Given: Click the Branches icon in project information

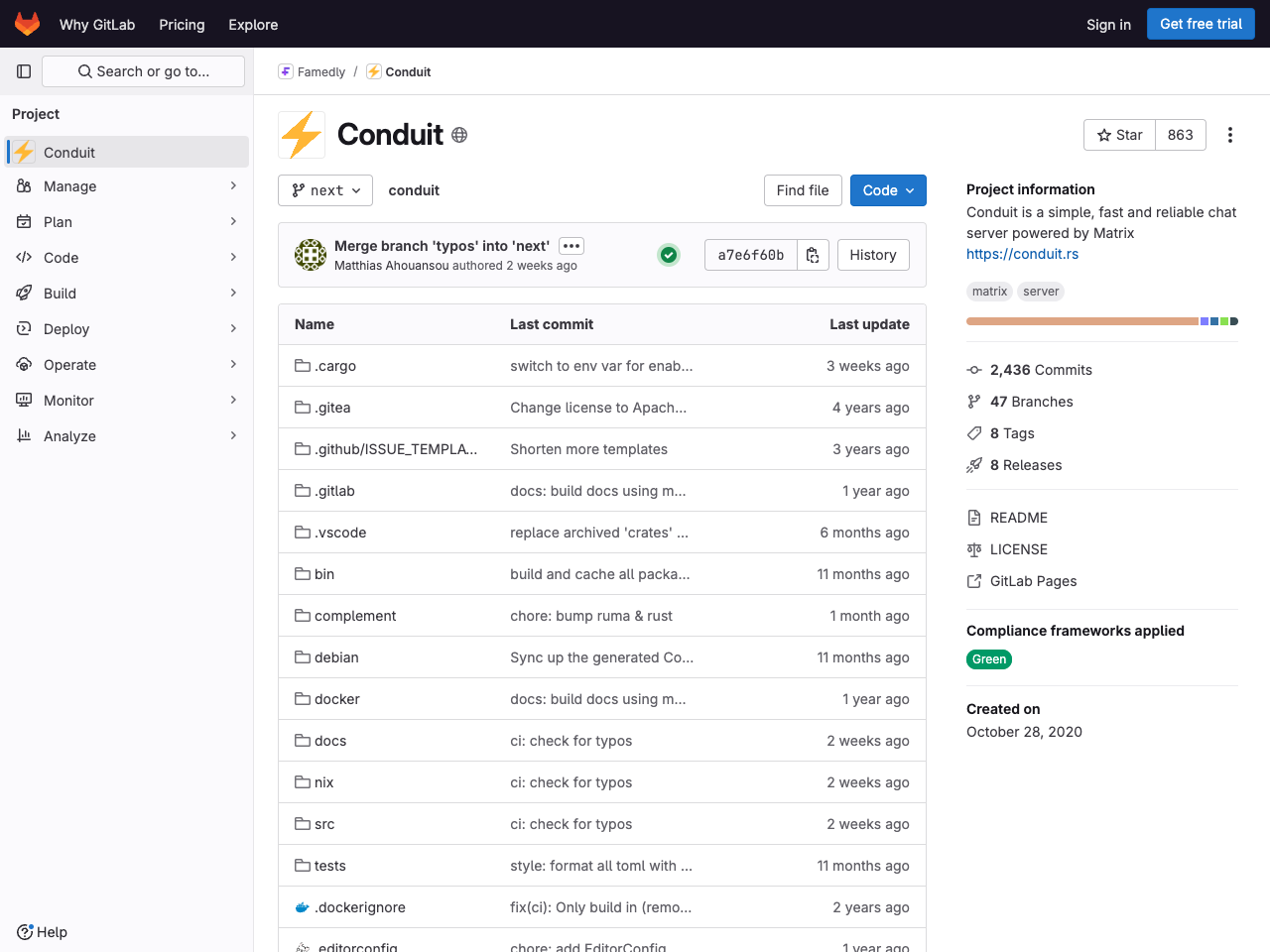Looking at the screenshot, I should pos(974,402).
